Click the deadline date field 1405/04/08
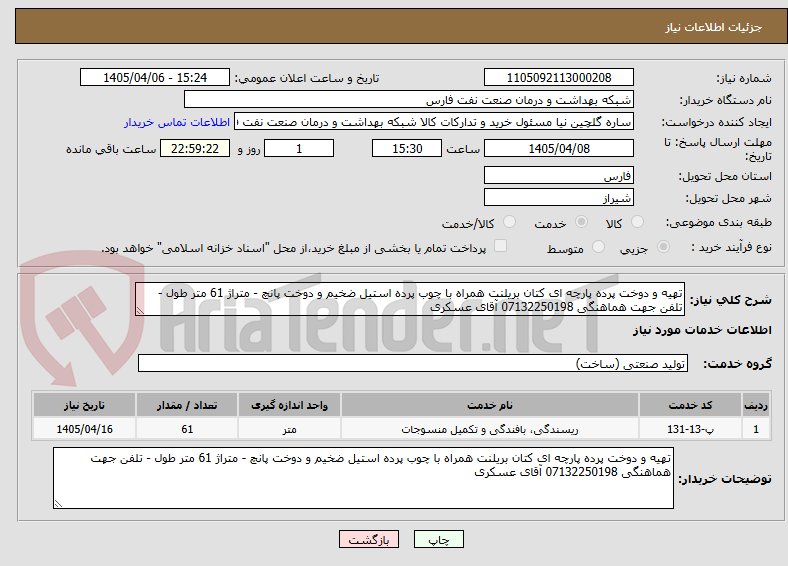 tap(558, 148)
